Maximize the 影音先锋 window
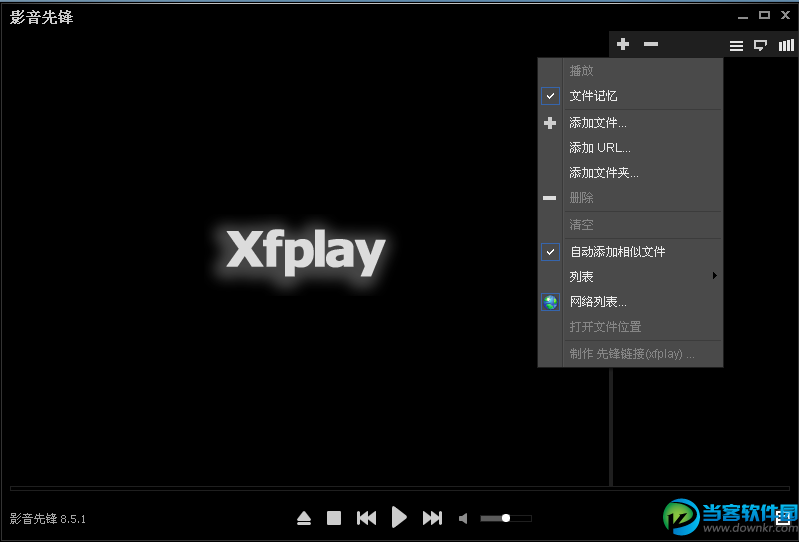This screenshot has width=799, height=542. point(764,15)
